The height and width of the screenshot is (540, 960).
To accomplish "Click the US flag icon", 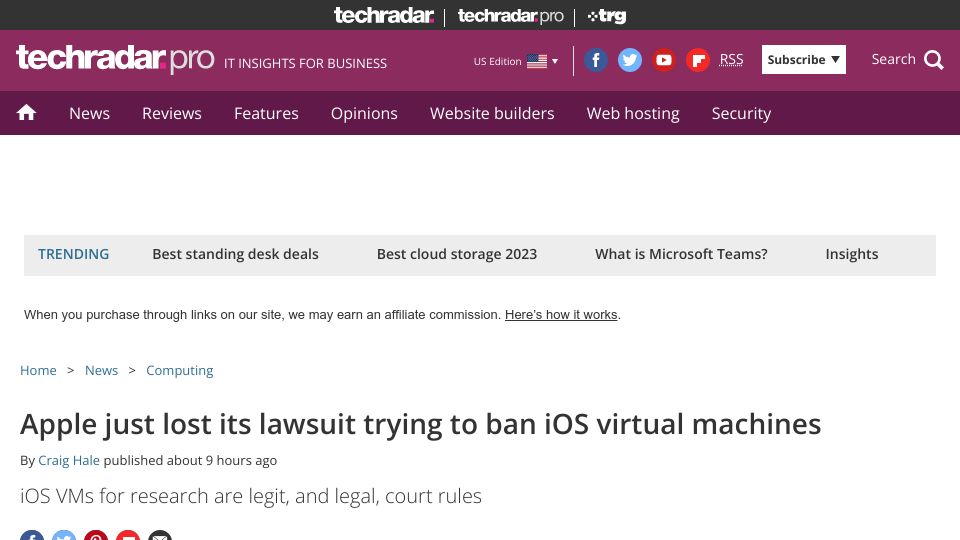I will [537, 61].
